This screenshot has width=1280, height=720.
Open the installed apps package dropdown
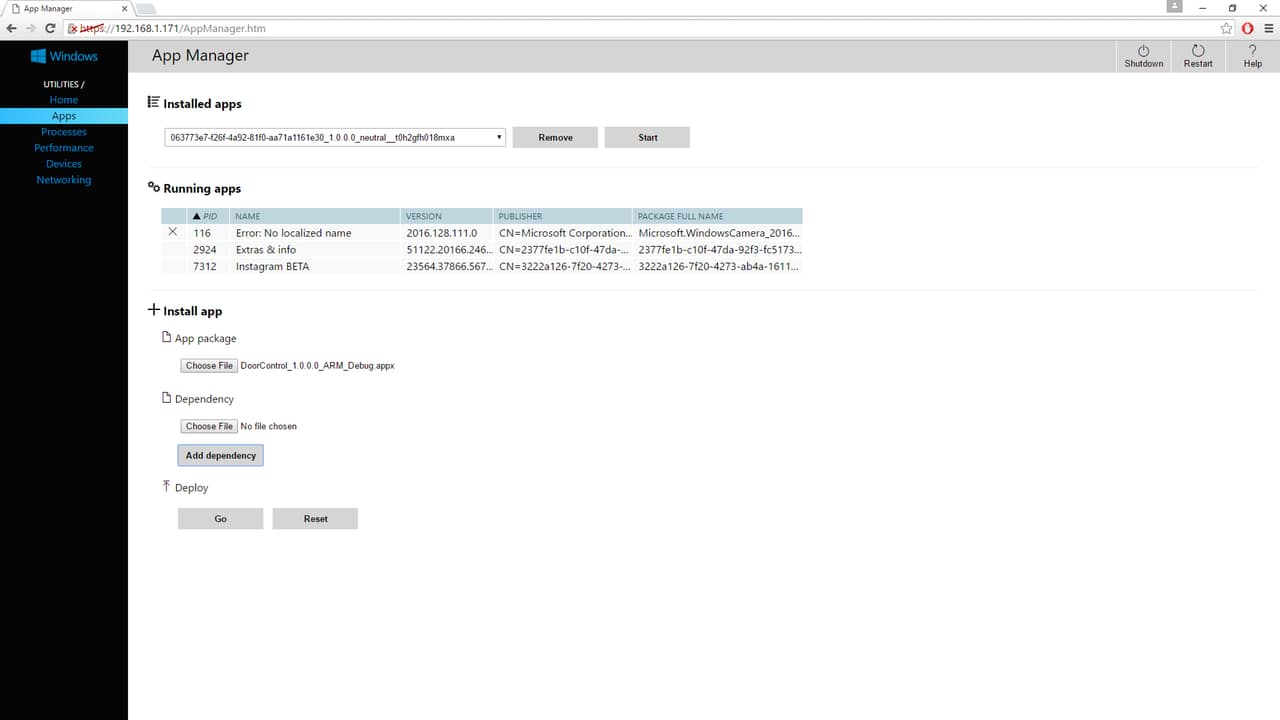pyautogui.click(x=335, y=137)
